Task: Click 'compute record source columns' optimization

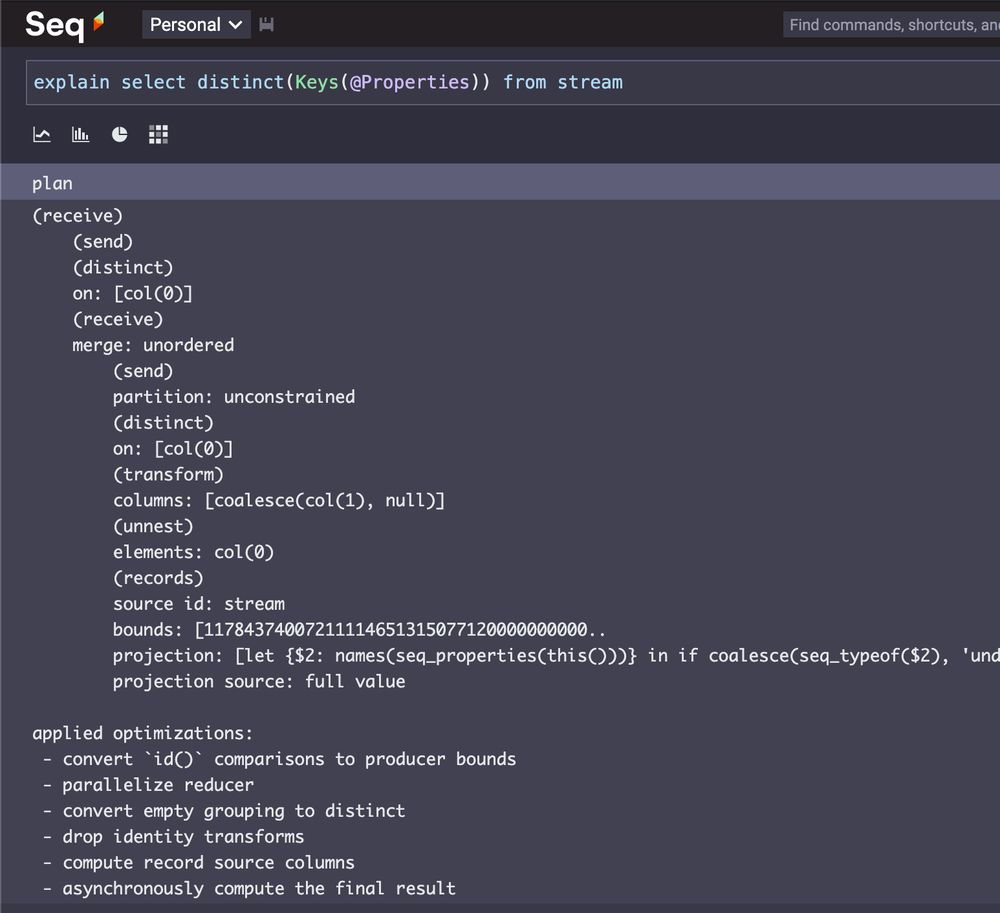Action: point(209,863)
